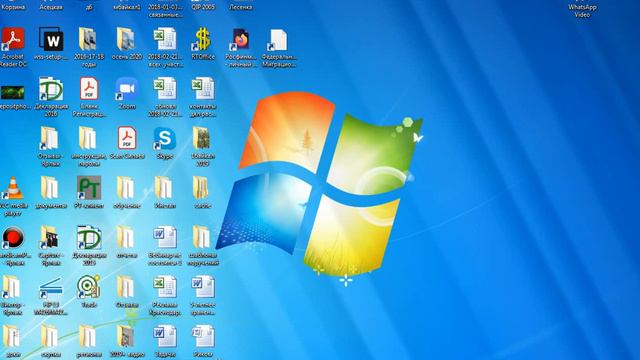Open the Задачи Word document

coord(164,337)
